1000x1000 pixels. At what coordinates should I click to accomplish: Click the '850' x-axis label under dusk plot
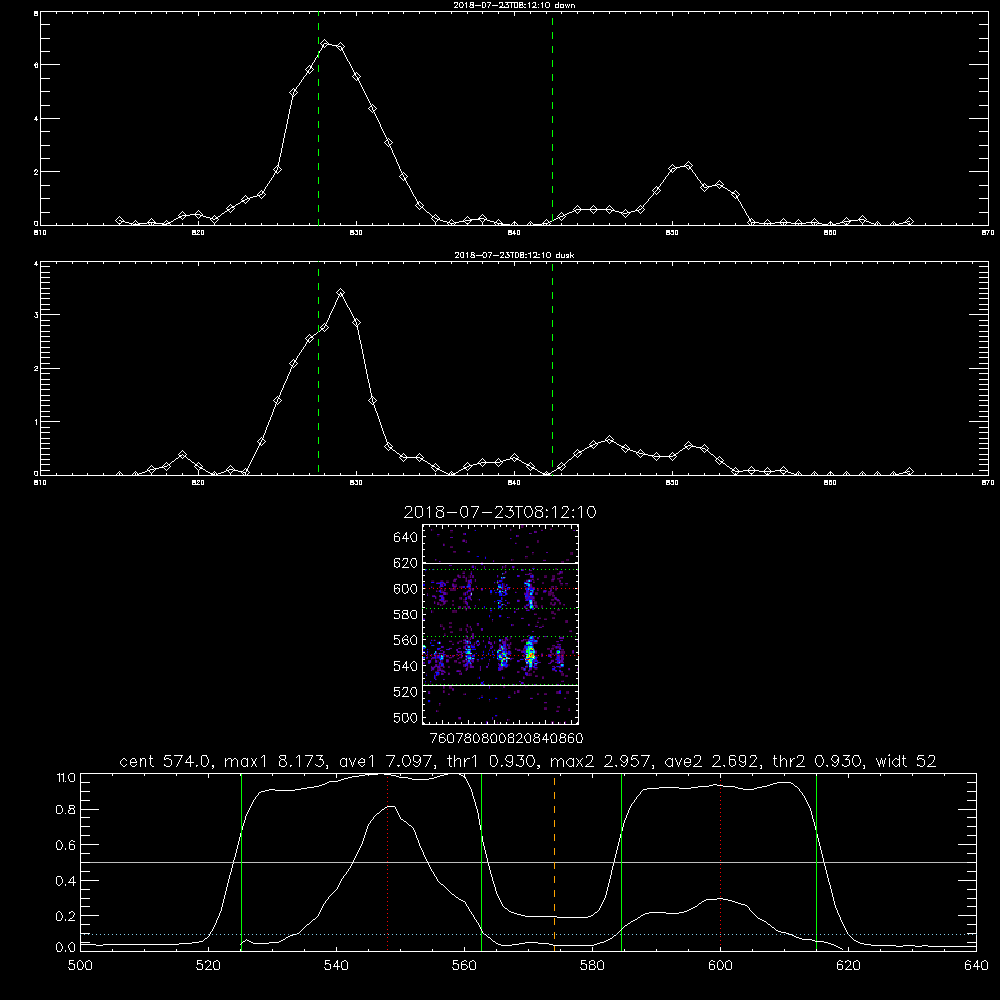(672, 483)
